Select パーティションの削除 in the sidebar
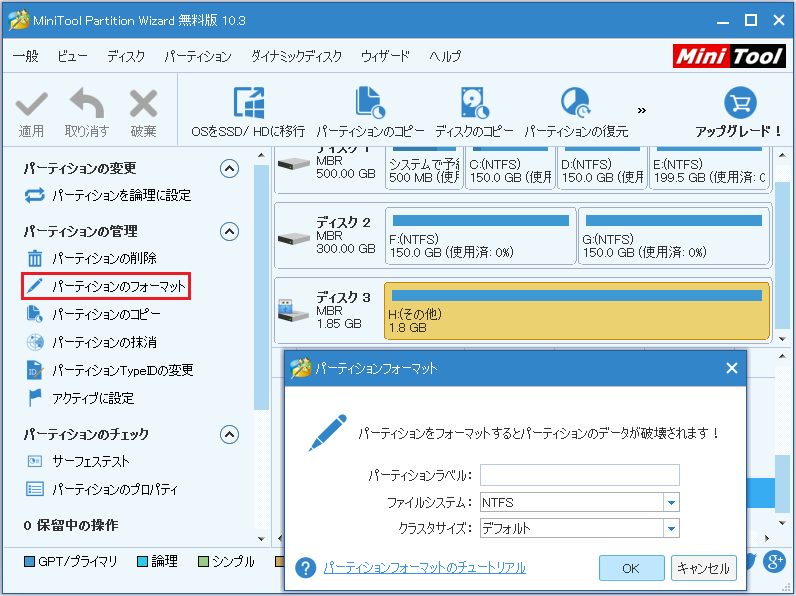 104,259
